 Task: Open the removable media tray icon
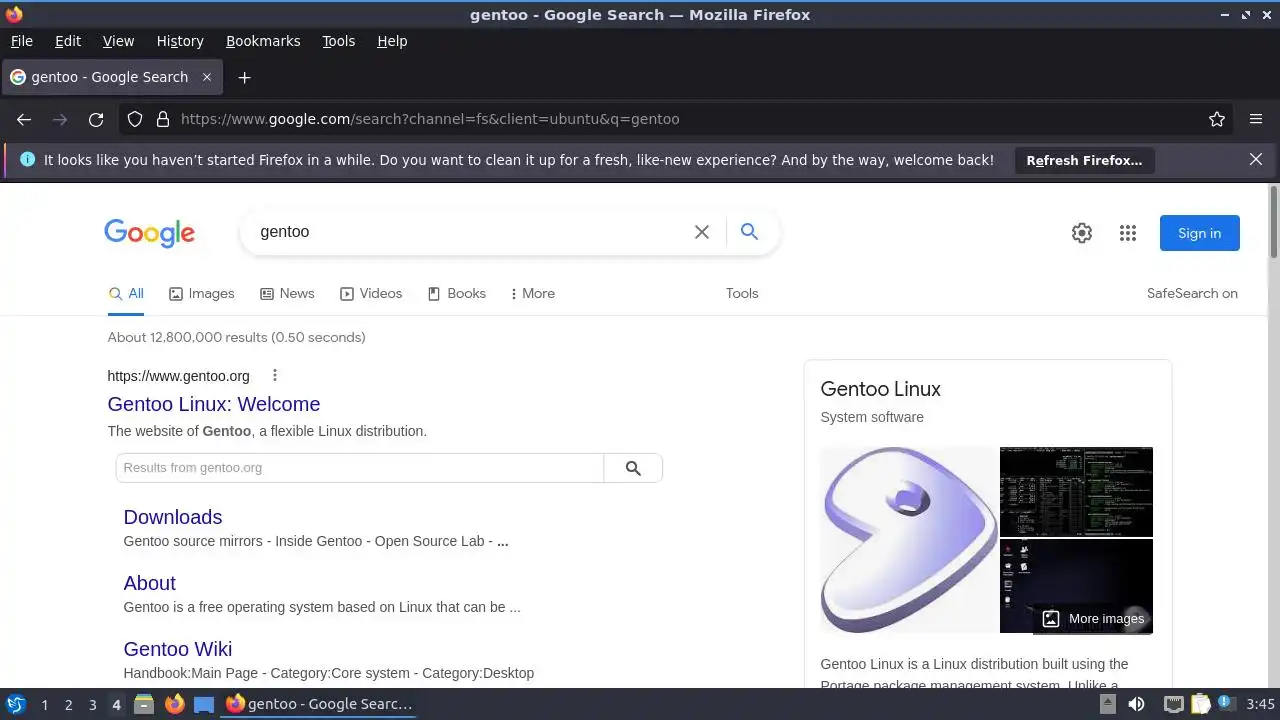[x=1107, y=705]
